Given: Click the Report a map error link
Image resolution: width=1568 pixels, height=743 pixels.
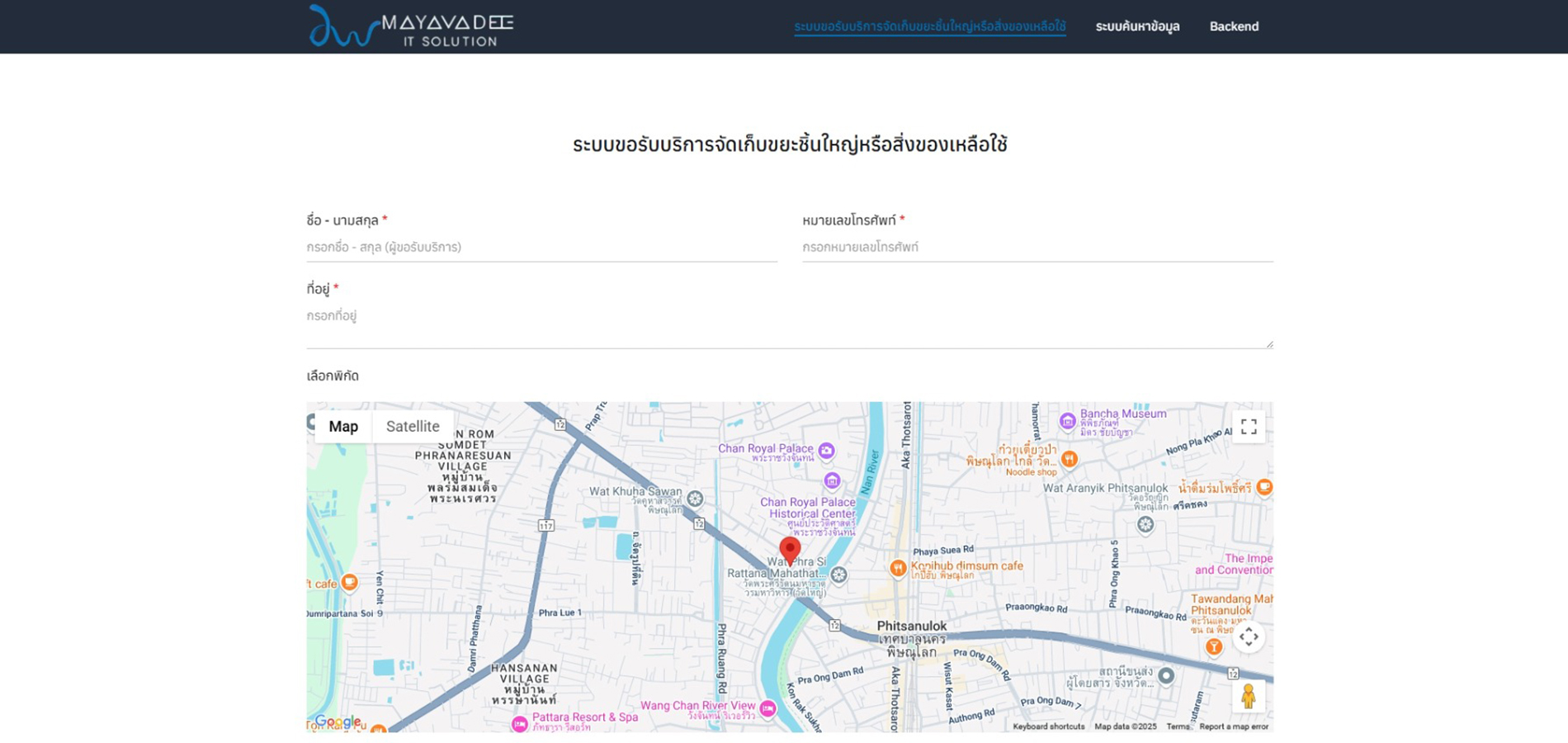Looking at the screenshot, I should (1235, 726).
